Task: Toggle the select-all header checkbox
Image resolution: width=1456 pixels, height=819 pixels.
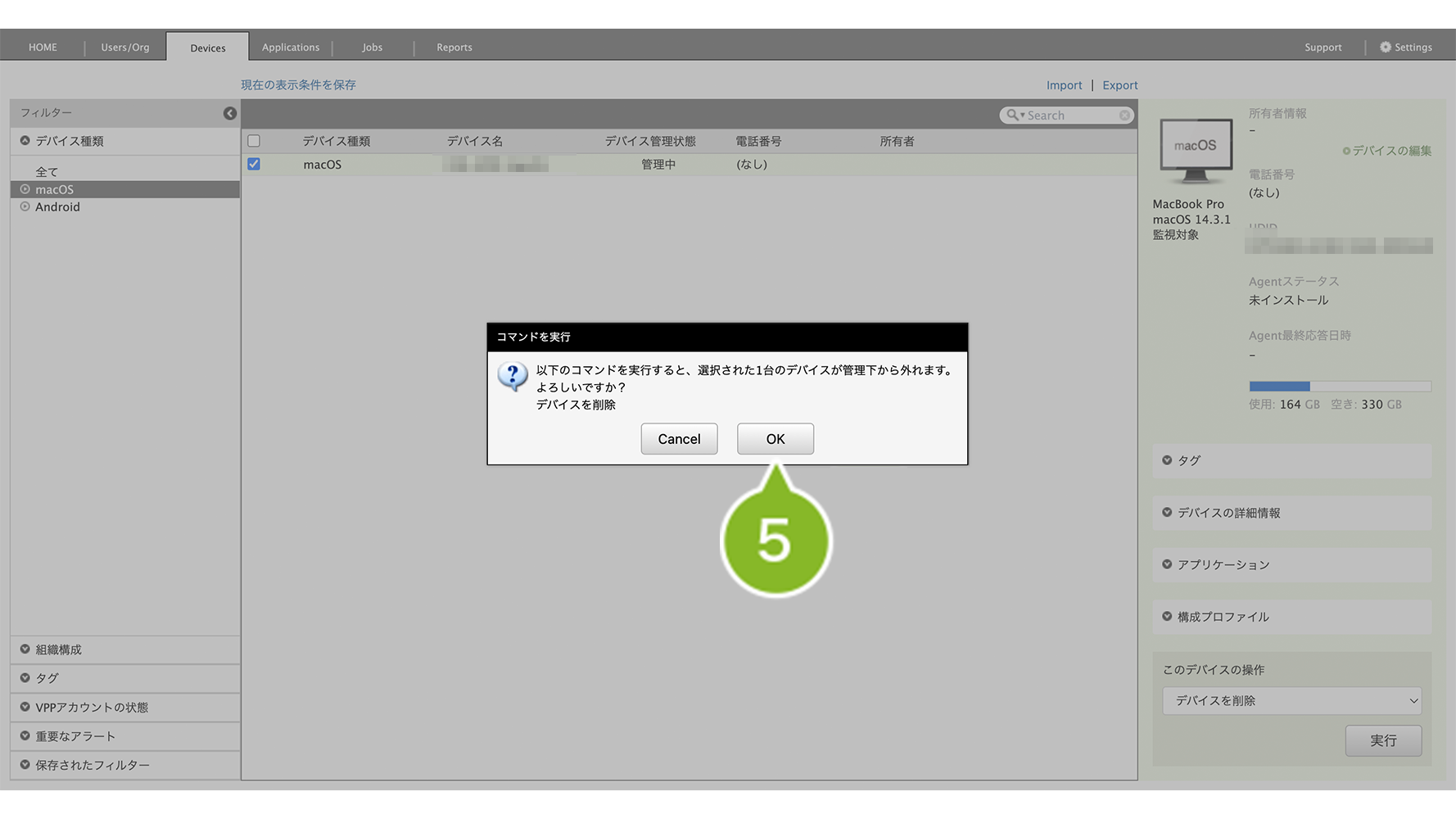Action: (x=254, y=141)
